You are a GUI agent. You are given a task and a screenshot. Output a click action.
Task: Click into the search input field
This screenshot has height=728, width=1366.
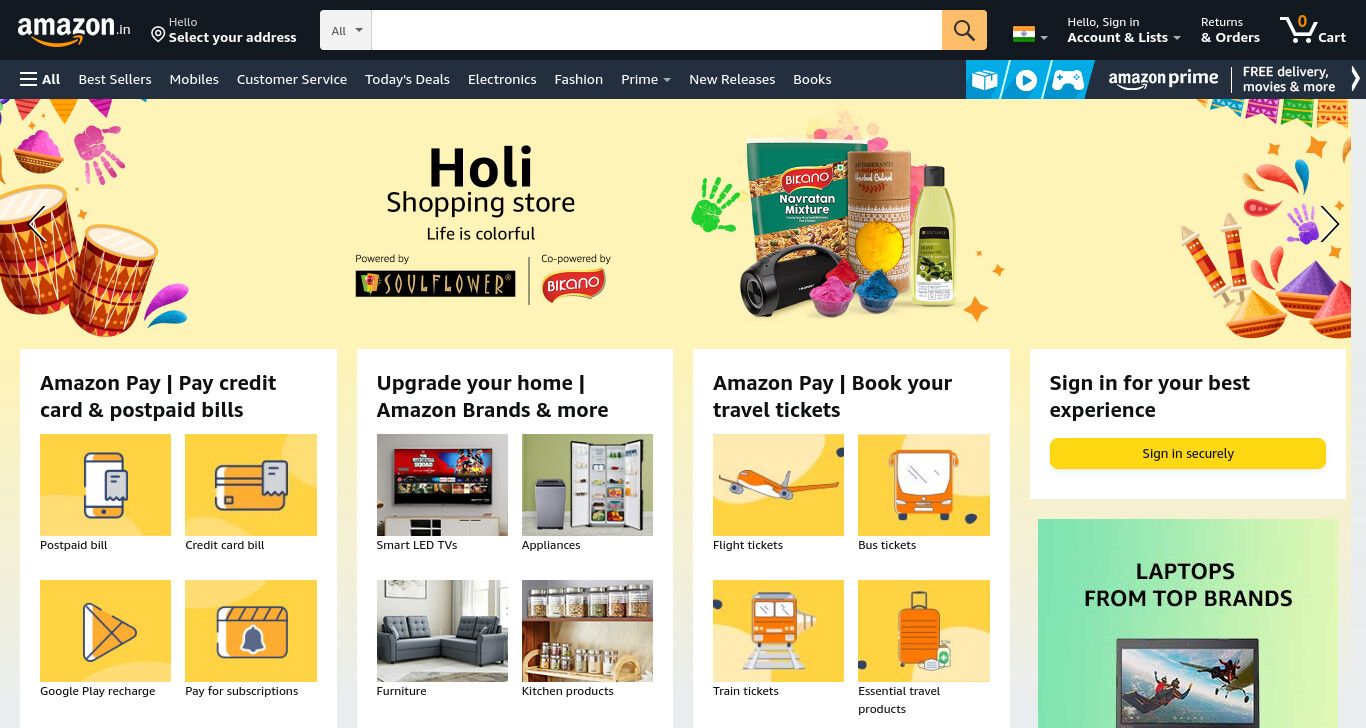point(657,30)
